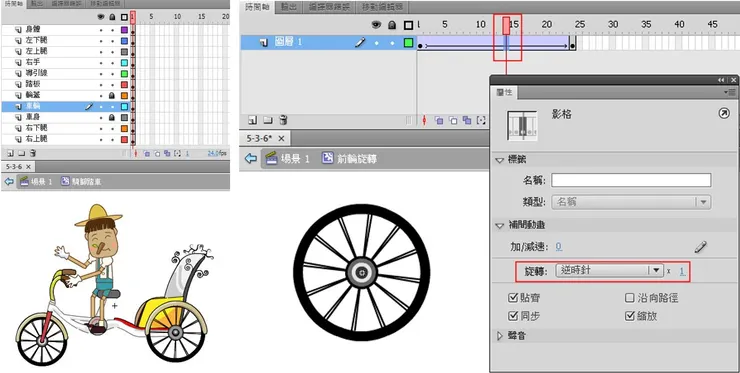This screenshot has width=740, height=373.
Task: Click outline column header in left timeline
Action: 124,17
